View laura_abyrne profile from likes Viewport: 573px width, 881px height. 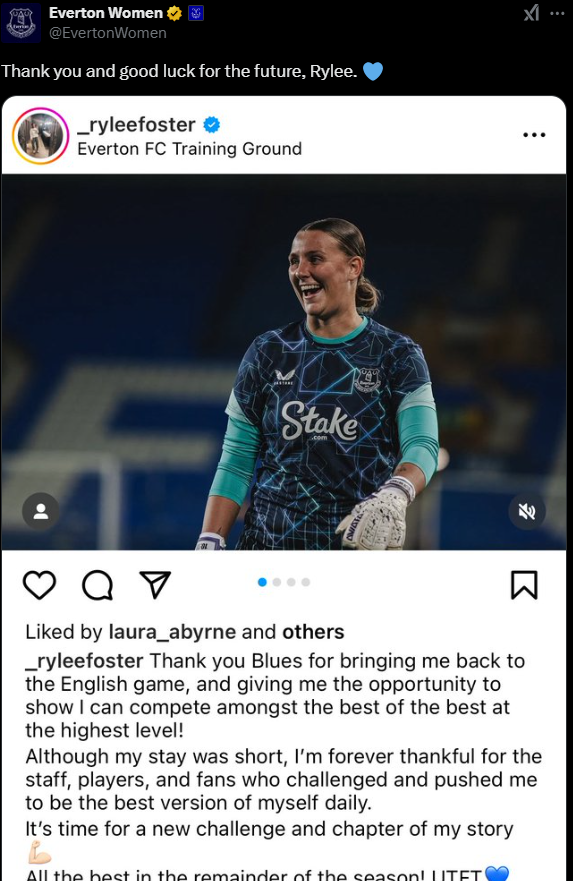coord(172,632)
